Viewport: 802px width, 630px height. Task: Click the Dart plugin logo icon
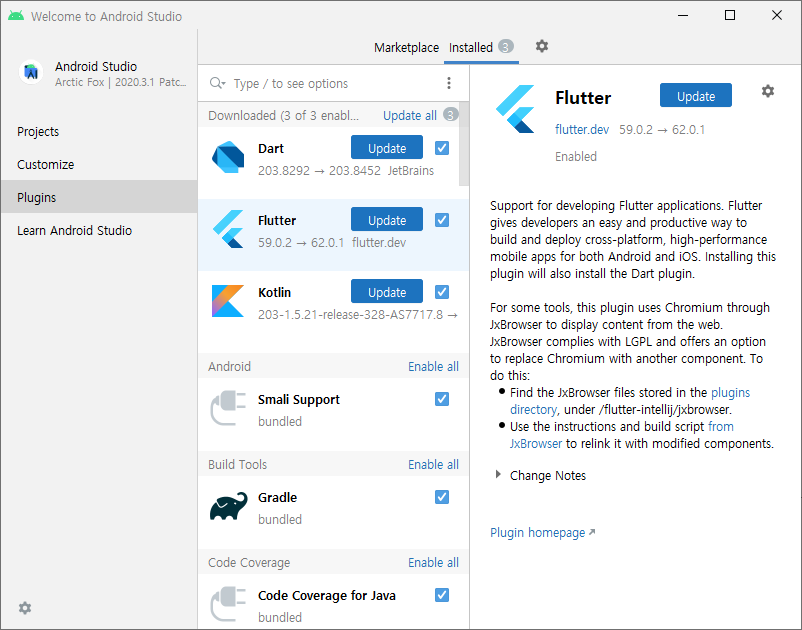coord(228,157)
